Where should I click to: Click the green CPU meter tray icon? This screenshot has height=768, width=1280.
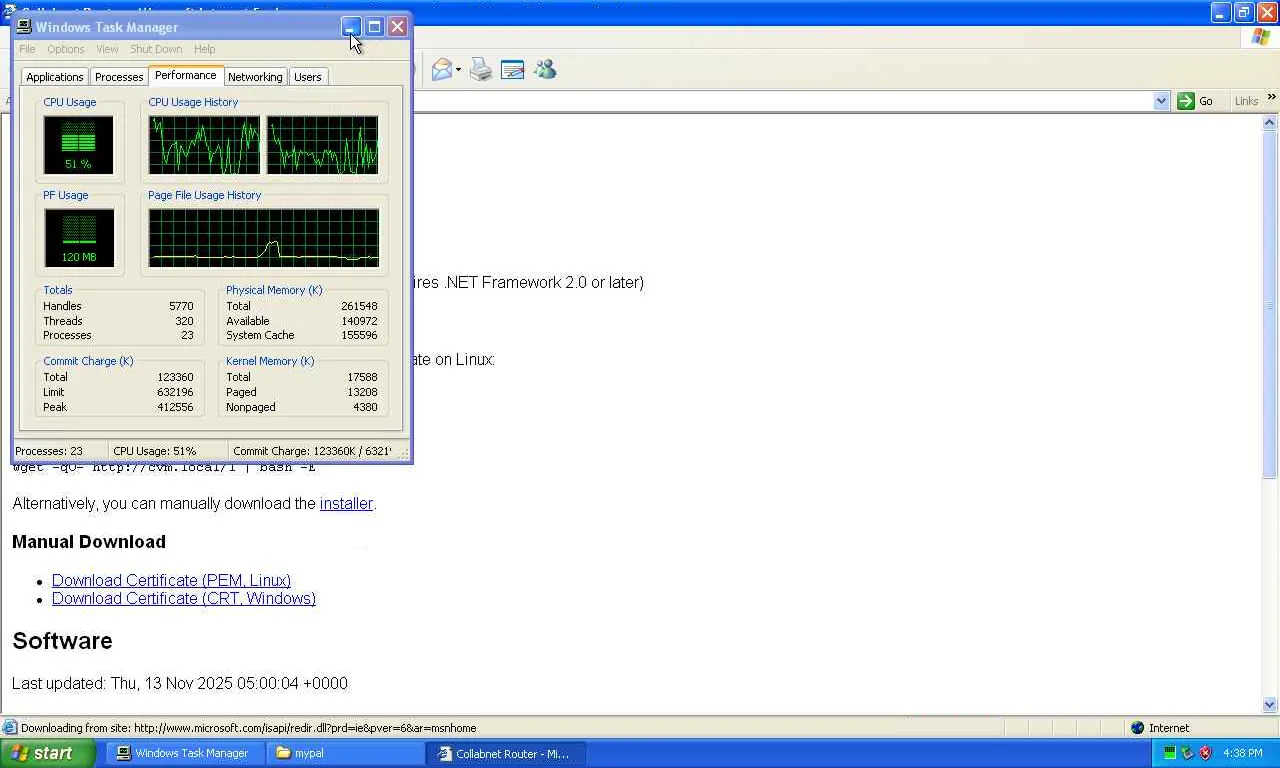(x=1169, y=753)
